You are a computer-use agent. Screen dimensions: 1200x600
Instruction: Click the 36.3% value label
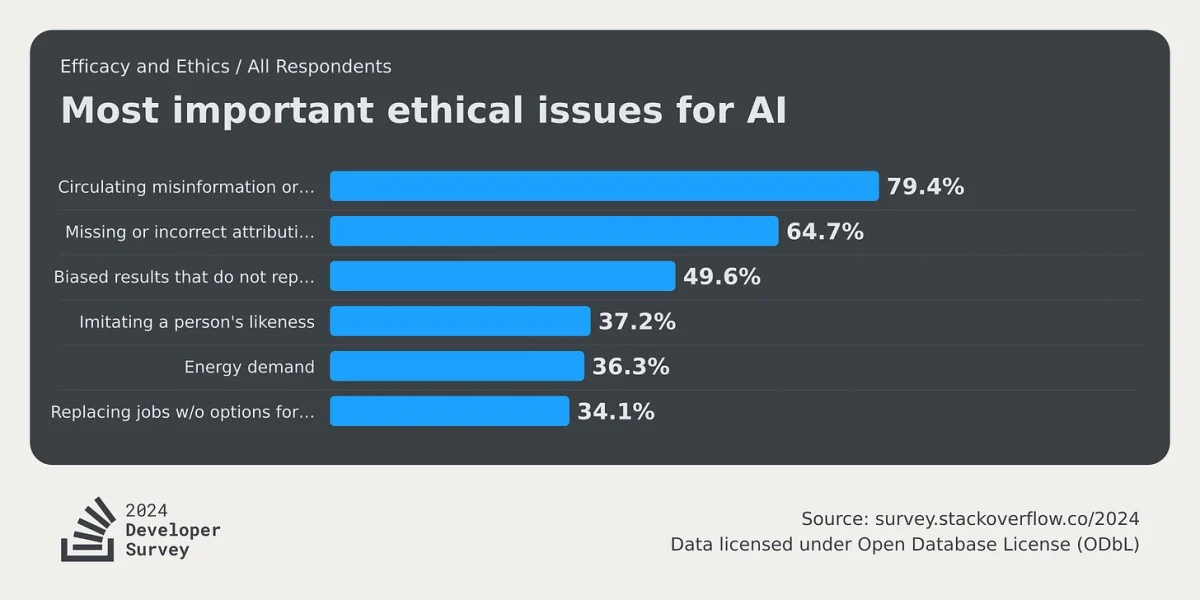(631, 366)
